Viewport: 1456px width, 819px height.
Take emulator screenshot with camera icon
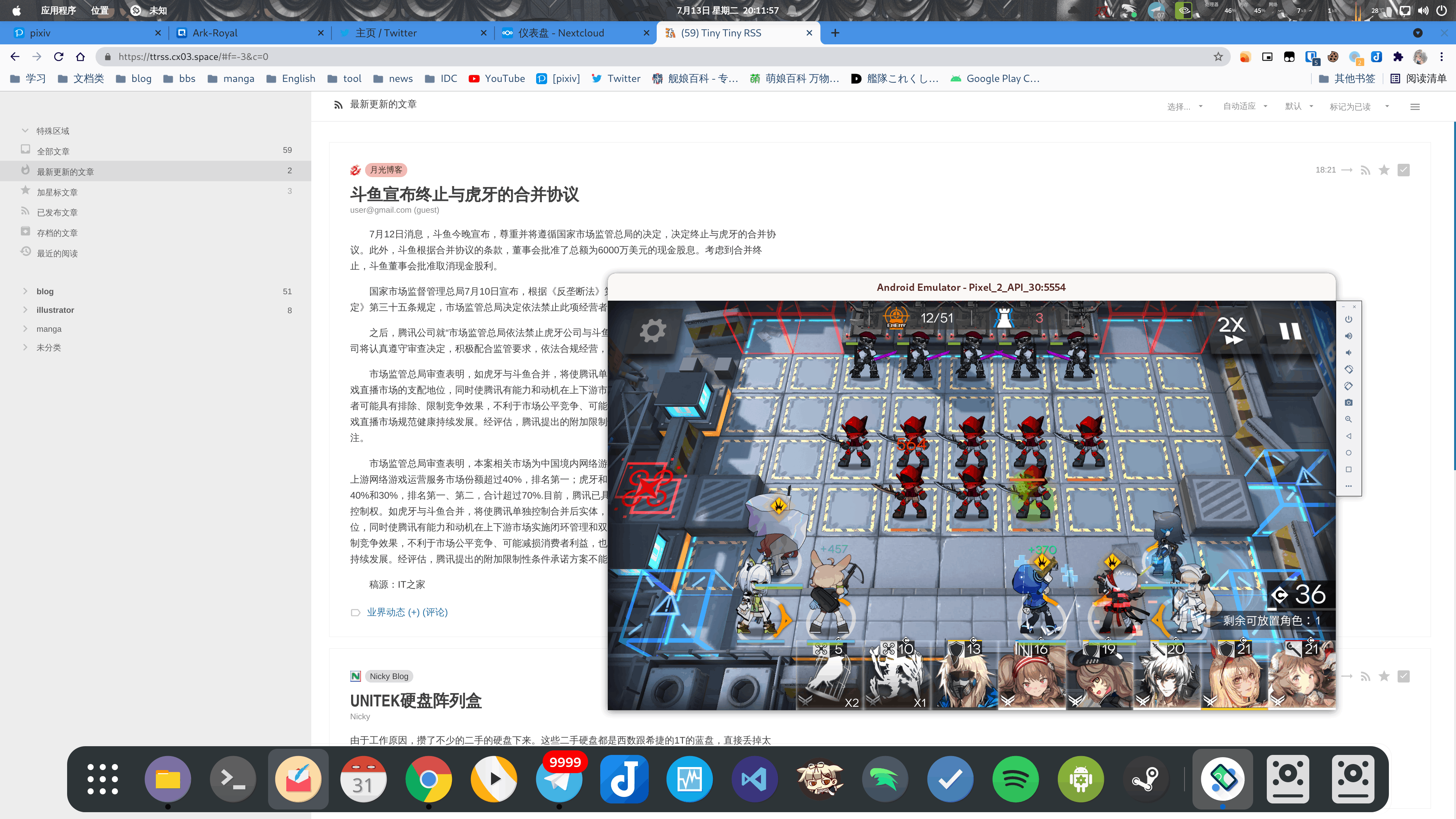tap(1349, 402)
